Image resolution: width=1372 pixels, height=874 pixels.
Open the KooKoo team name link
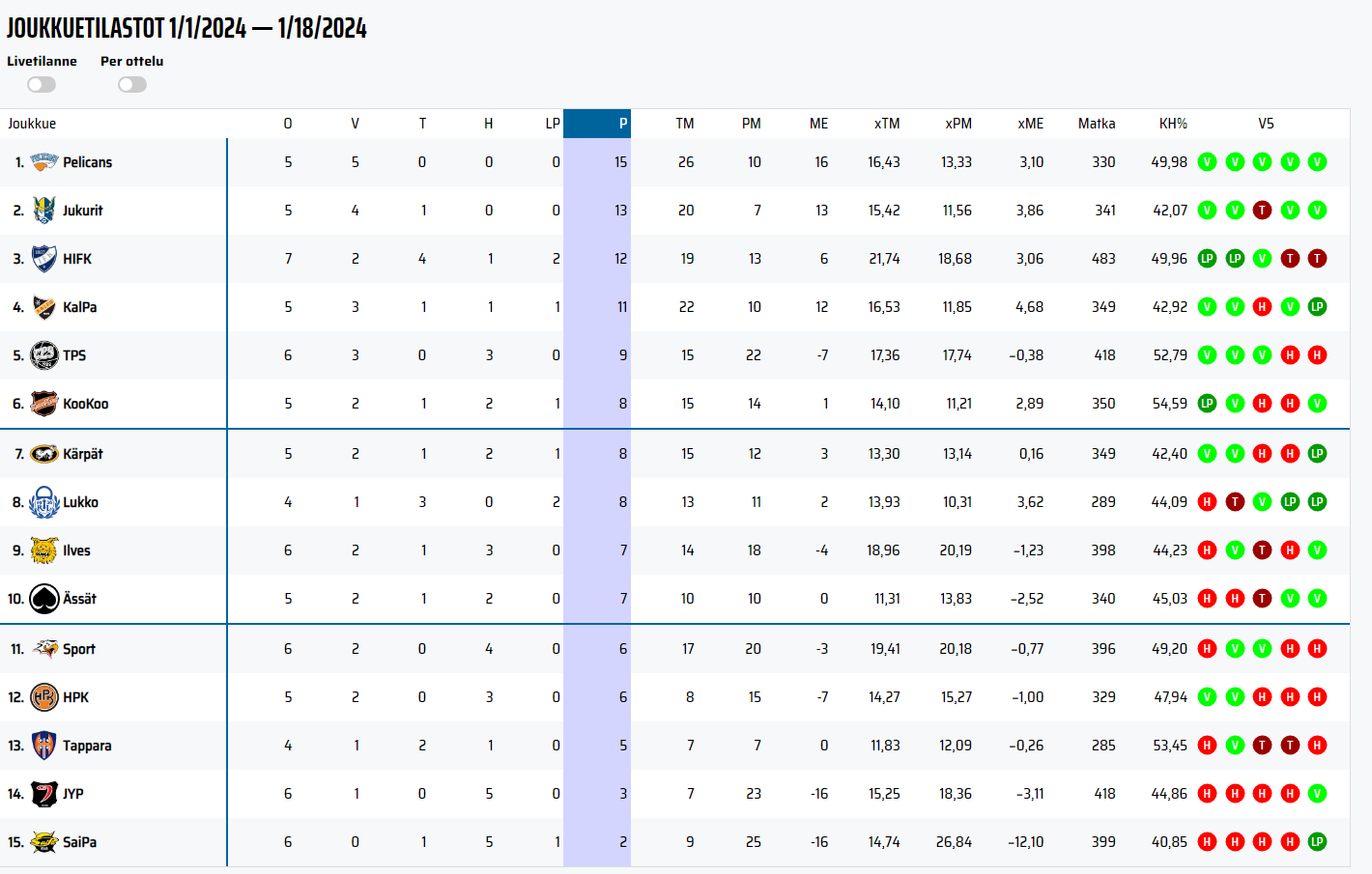[86, 404]
